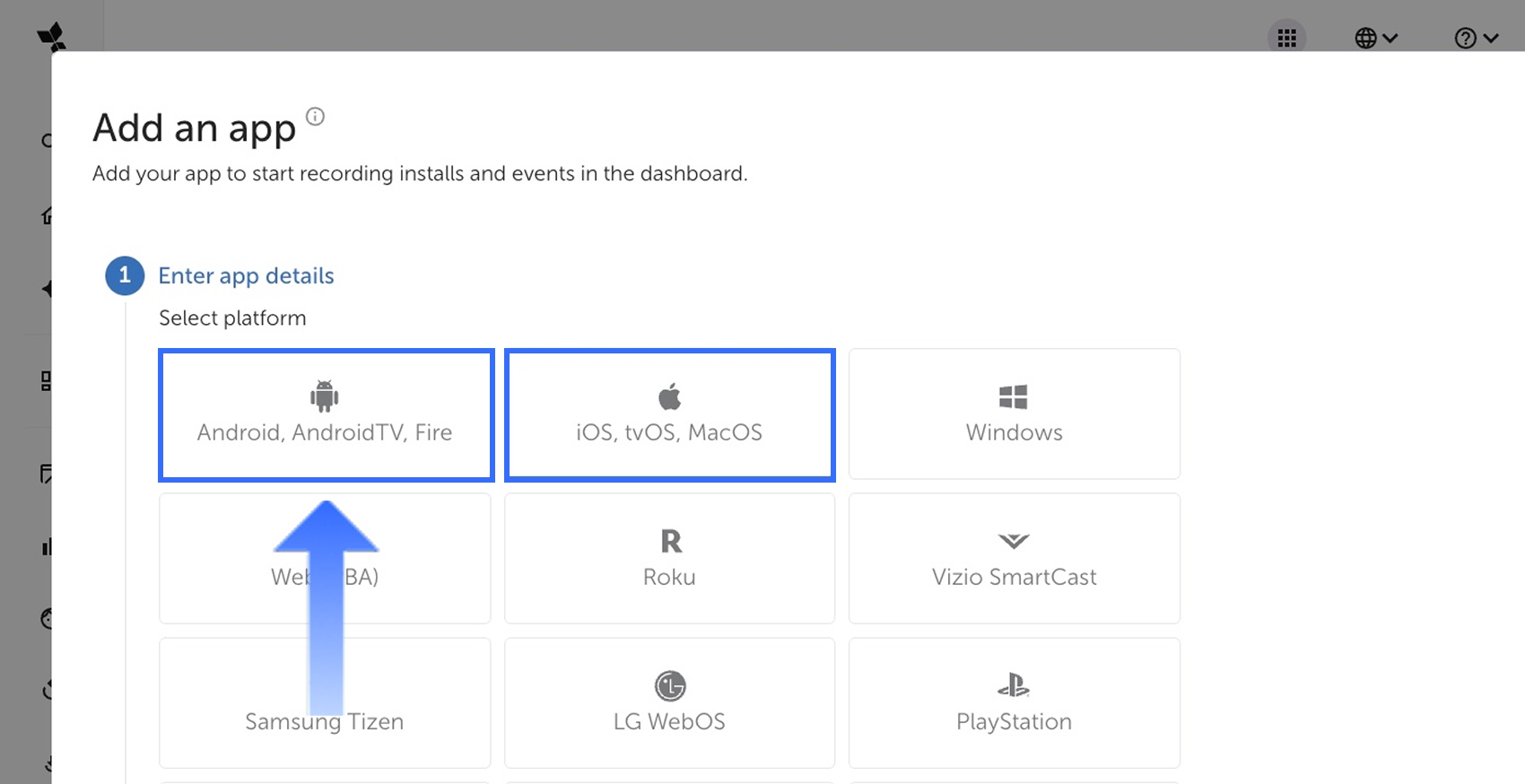Image resolution: width=1525 pixels, height=784 pixels.
Task: Click the Apple logo icon
Action: click(669, 396)
